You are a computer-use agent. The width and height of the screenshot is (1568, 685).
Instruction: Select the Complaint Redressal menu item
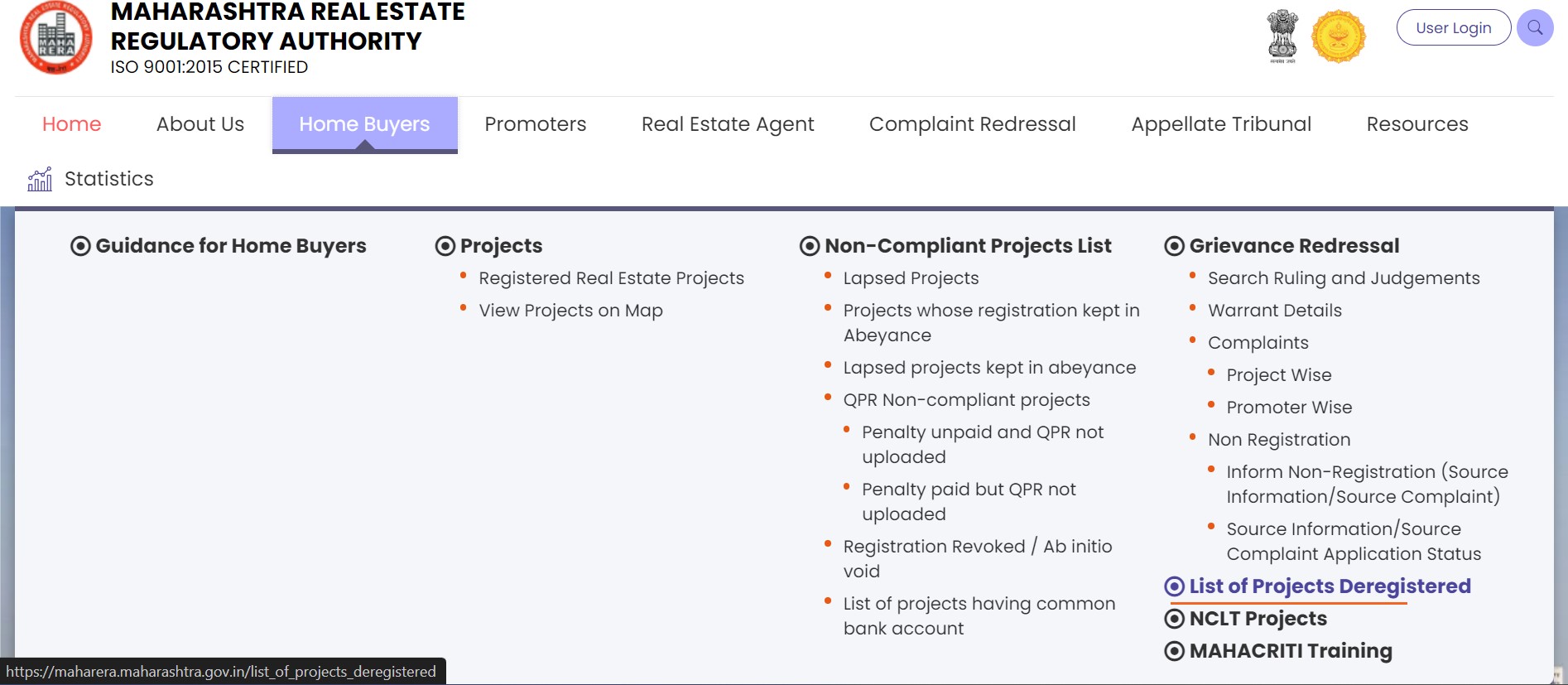tap(972, 124)
